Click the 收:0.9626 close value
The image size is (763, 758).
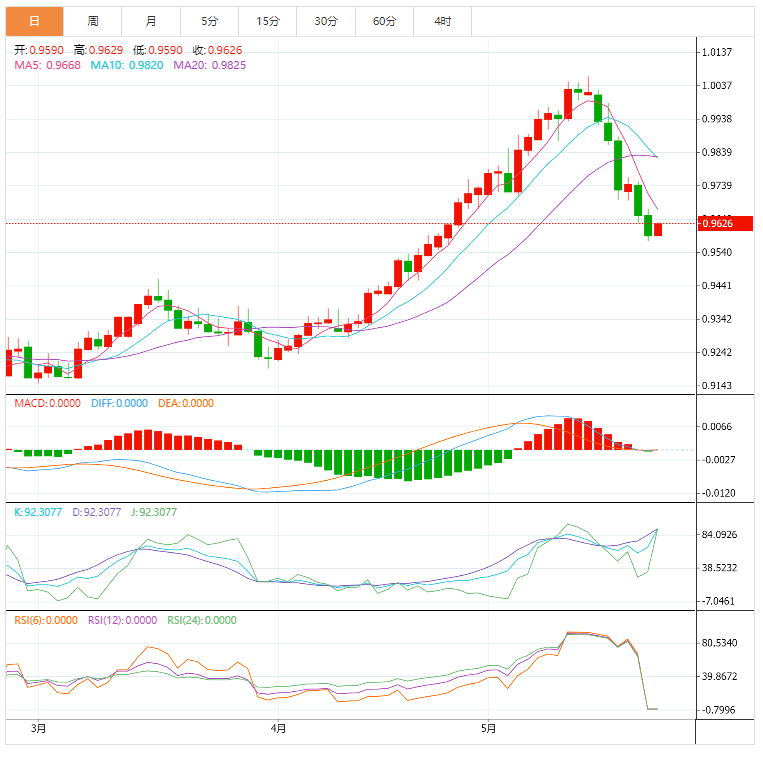point(218,50)
